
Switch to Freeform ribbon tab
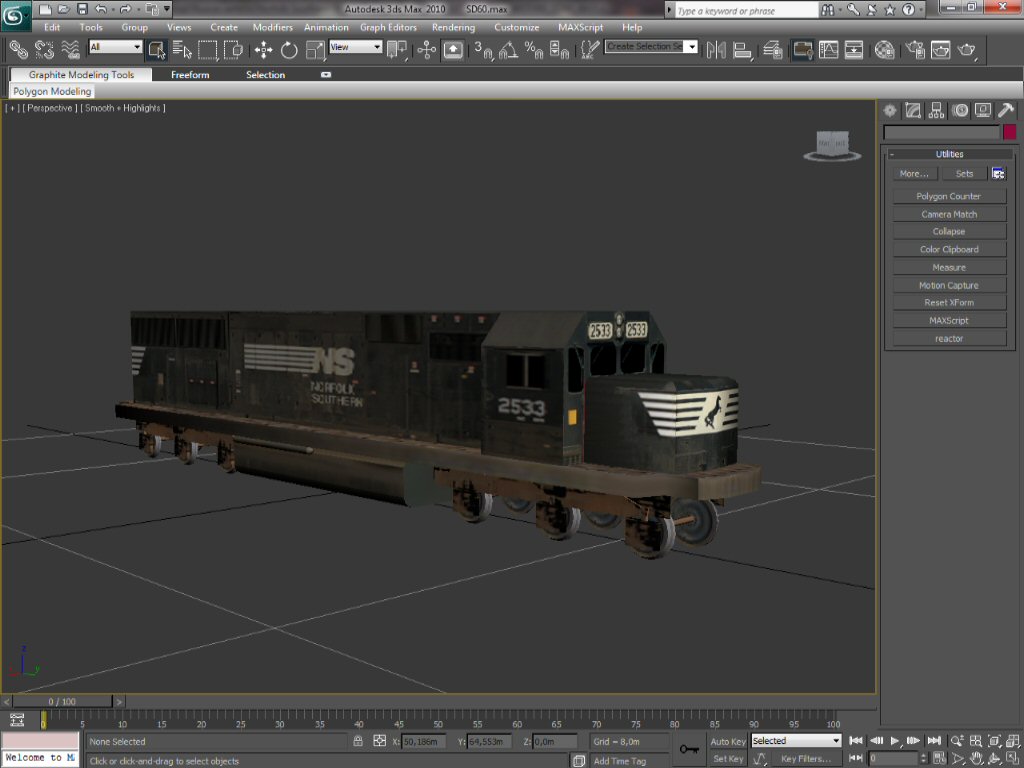pyautogui.click(x=190, y=75)
